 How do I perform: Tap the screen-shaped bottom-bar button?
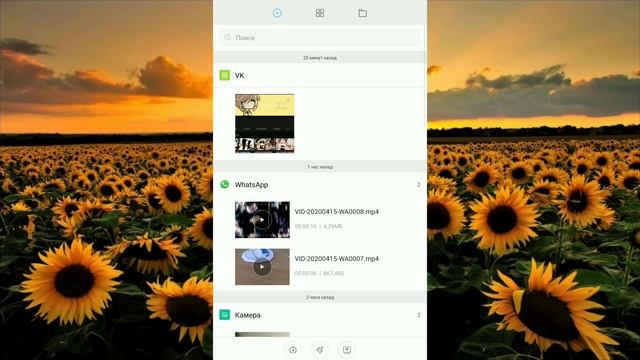click(347, 350)
